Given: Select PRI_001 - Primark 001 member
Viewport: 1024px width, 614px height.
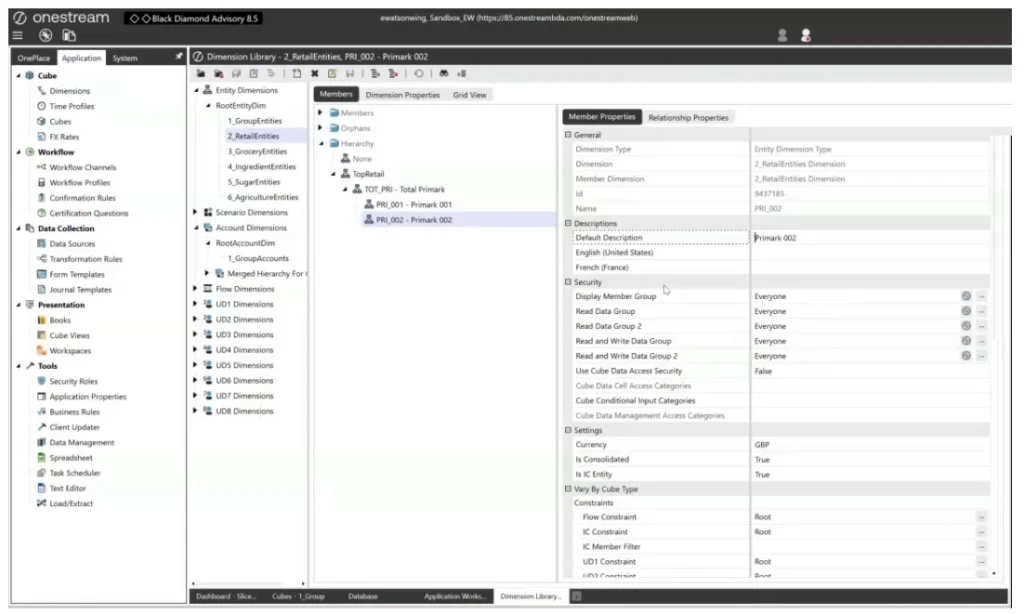Looking at the screenshot, I should (x=413, y=204).
